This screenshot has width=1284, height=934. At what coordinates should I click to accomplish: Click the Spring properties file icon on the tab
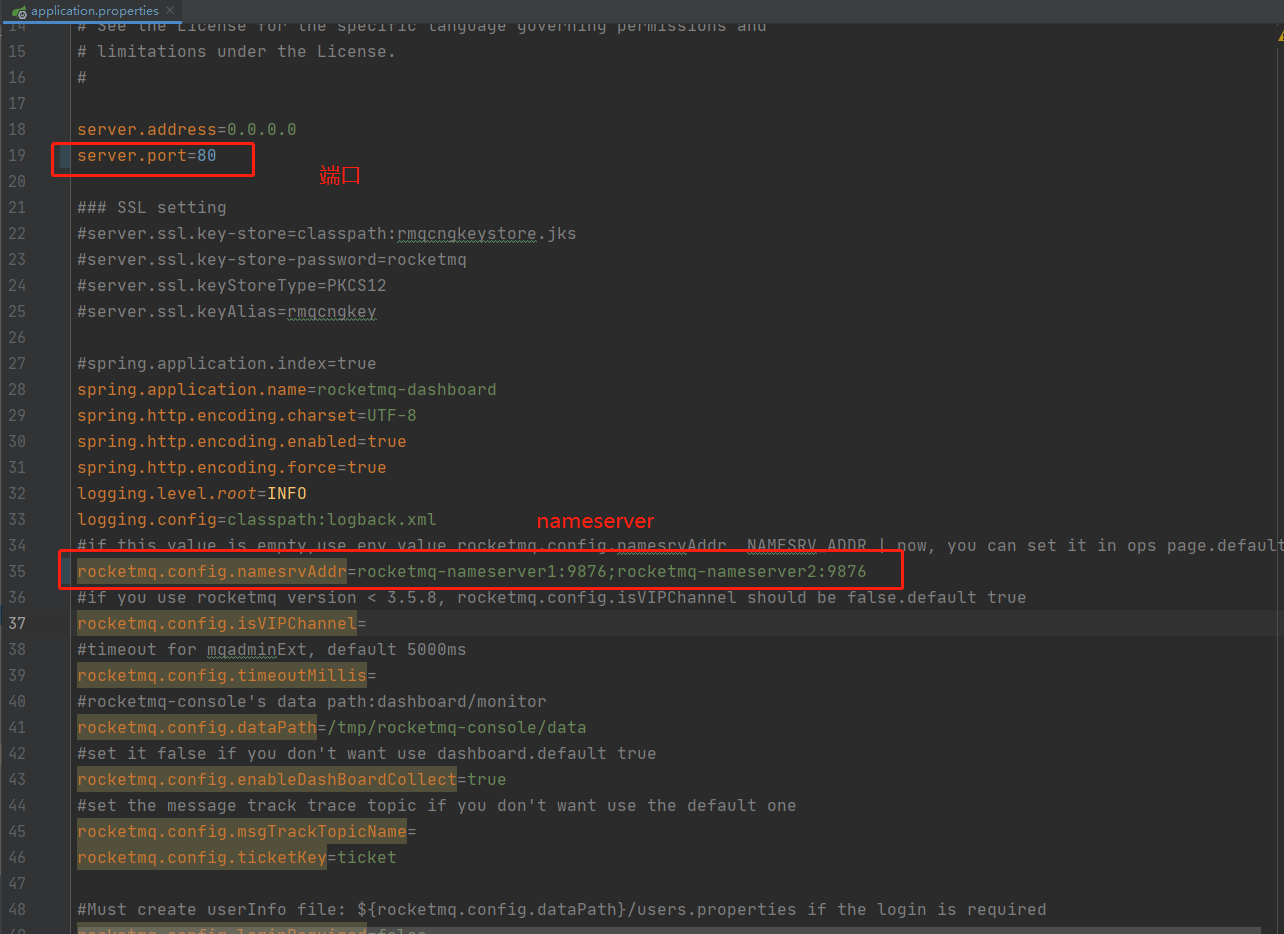tap(19, 11)
